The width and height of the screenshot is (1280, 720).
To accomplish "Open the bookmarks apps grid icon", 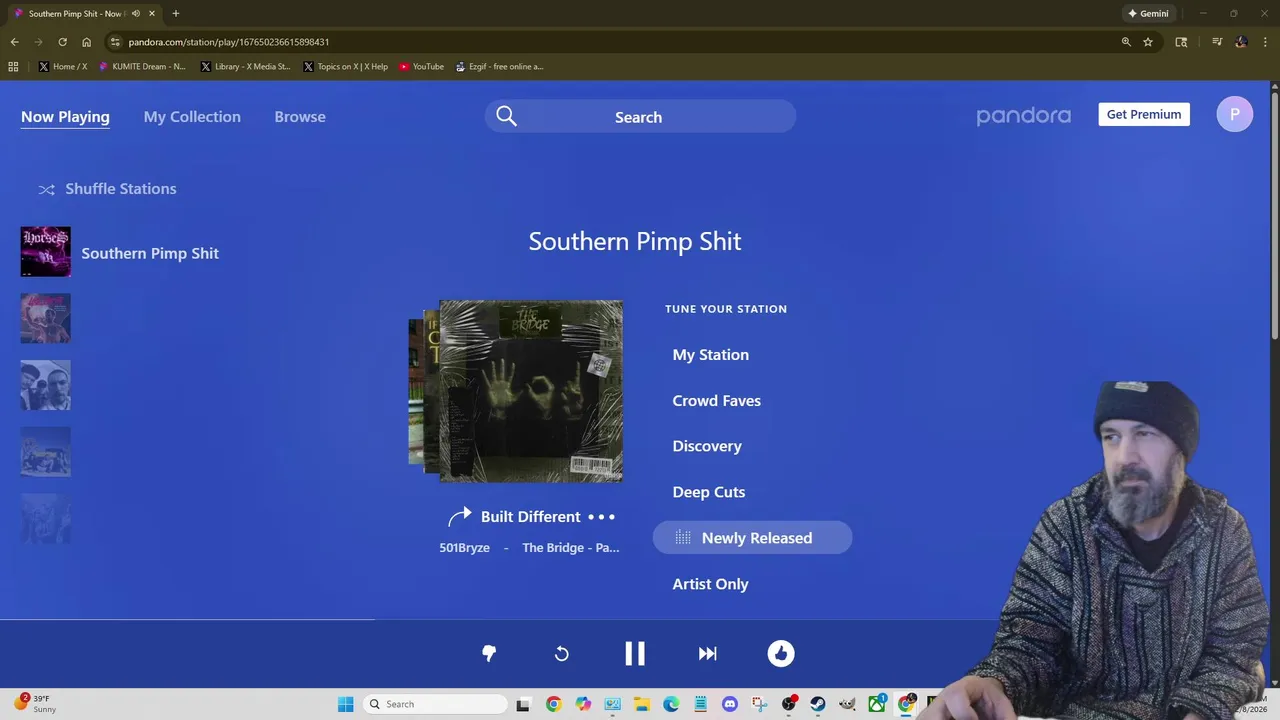I will tap(13, 67).
